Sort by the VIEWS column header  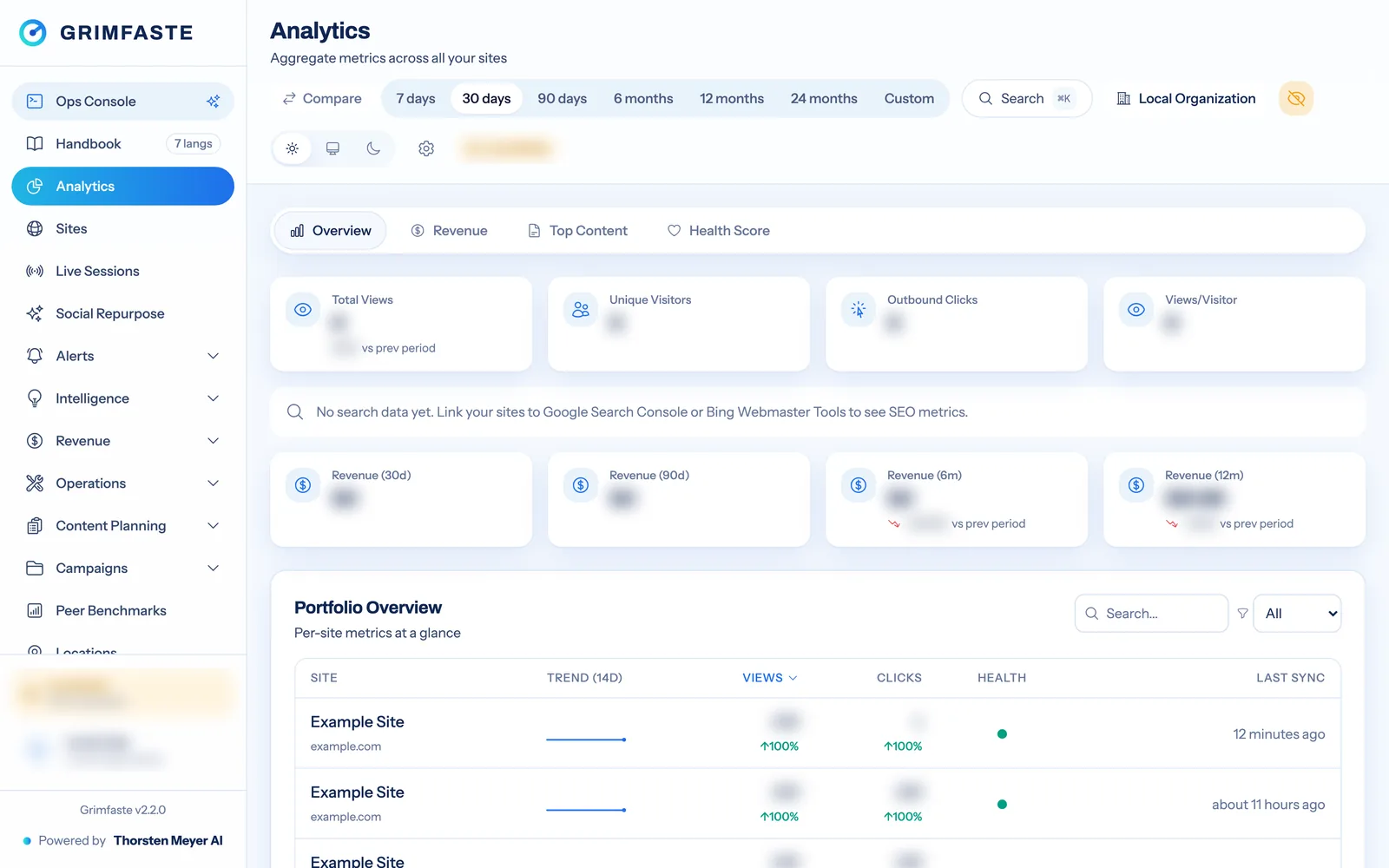[769, 678]
